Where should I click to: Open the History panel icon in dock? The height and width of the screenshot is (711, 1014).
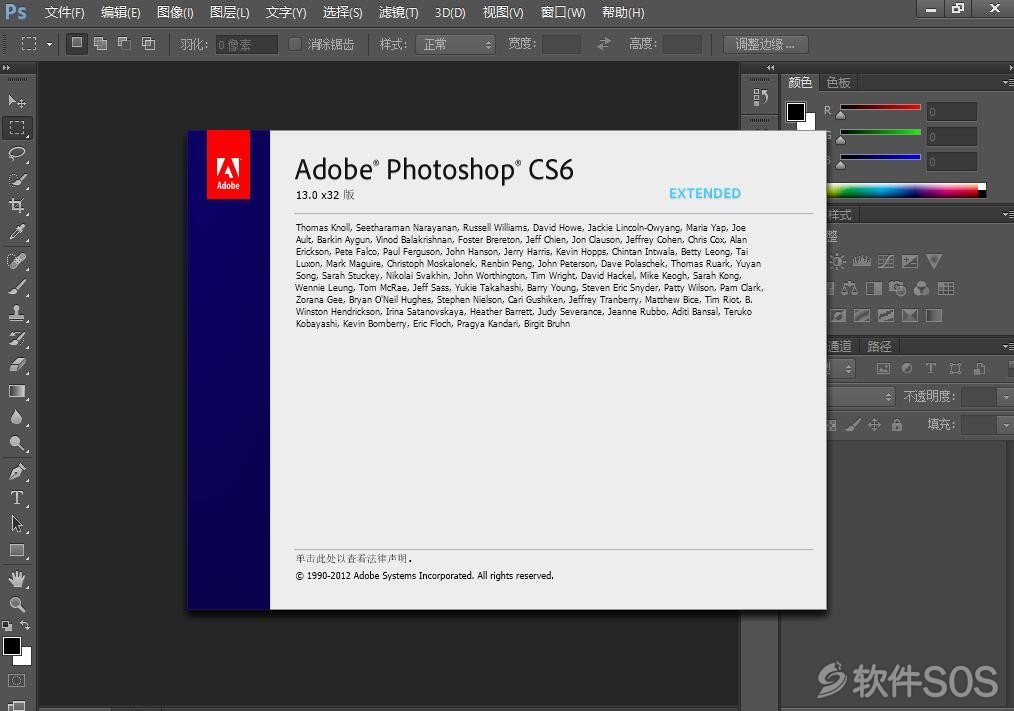click(x=760, y=98)
